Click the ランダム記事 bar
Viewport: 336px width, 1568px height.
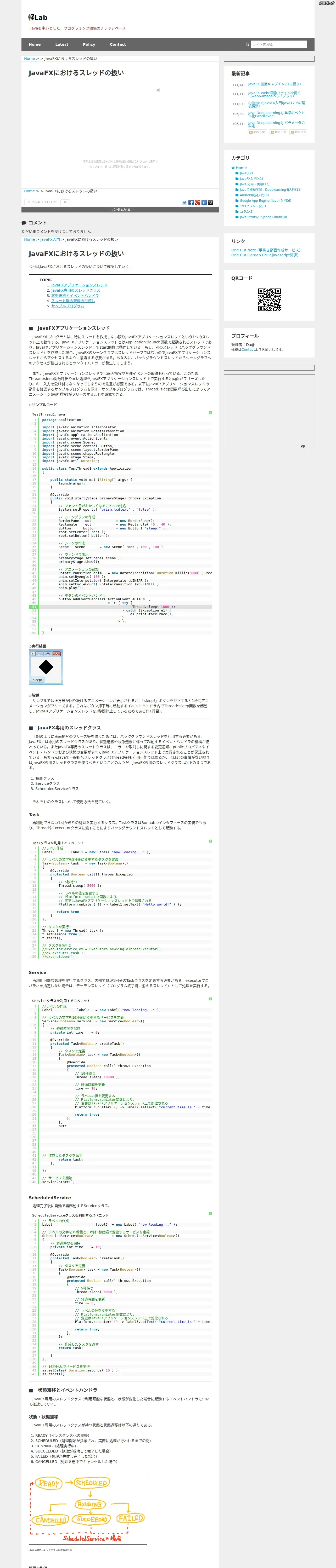[120, 209]
